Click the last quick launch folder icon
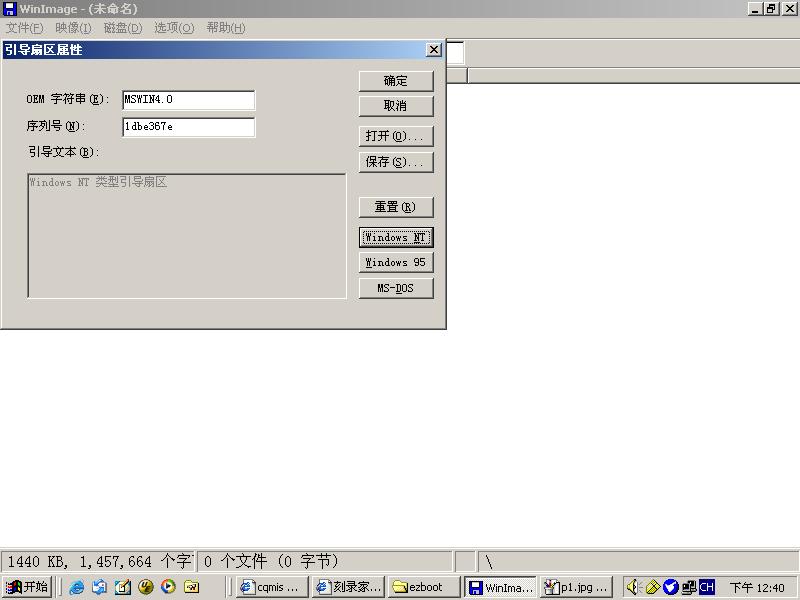The width and height of the screenshot is (800, 600). [x=191, y=587]
